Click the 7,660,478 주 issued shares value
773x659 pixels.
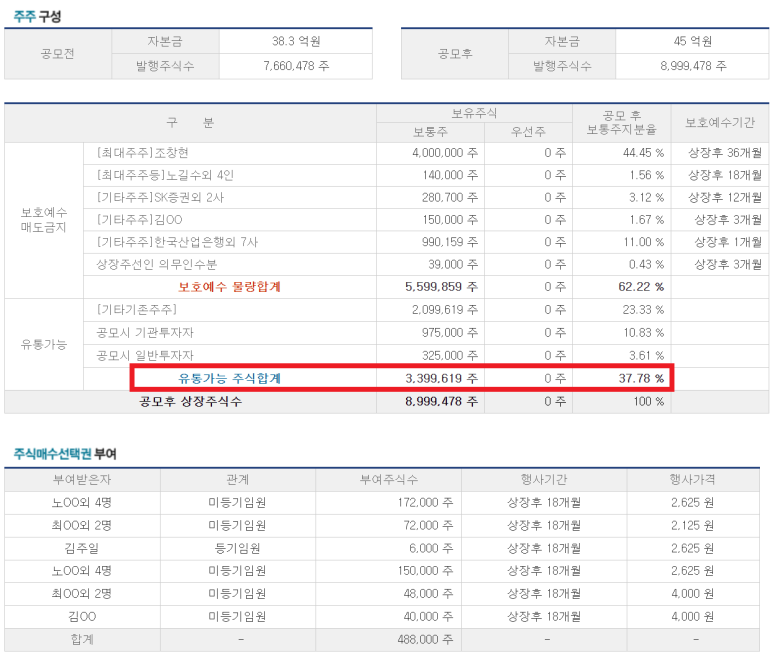click(x=295, y=67)
